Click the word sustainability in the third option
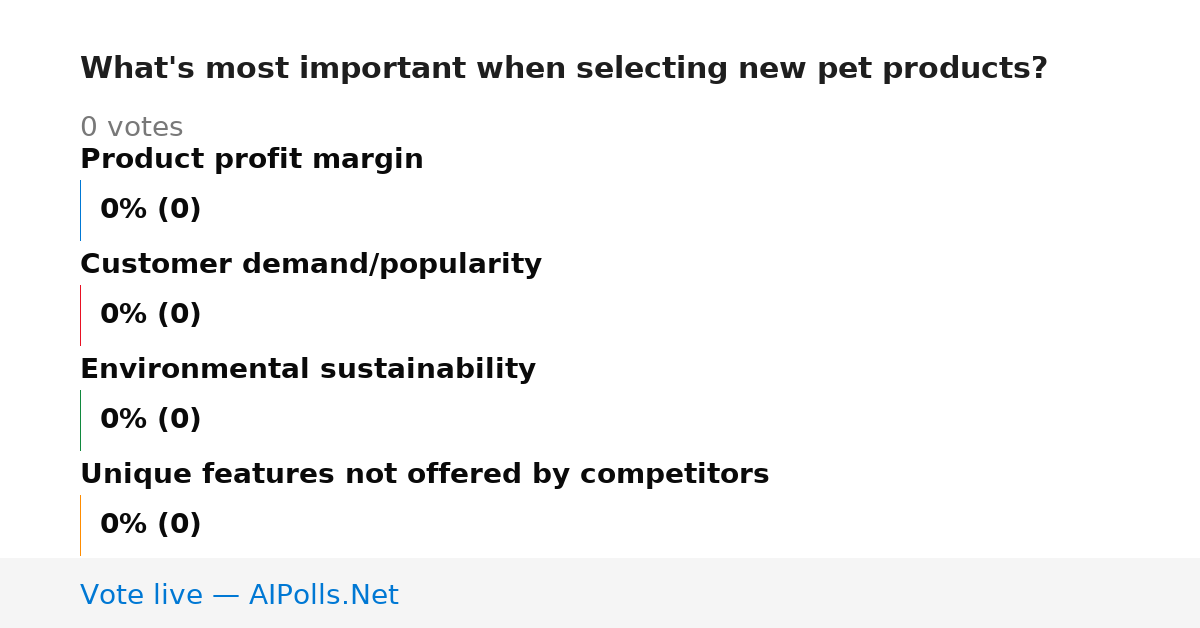 pyautogui.click(x=428, y=369)
